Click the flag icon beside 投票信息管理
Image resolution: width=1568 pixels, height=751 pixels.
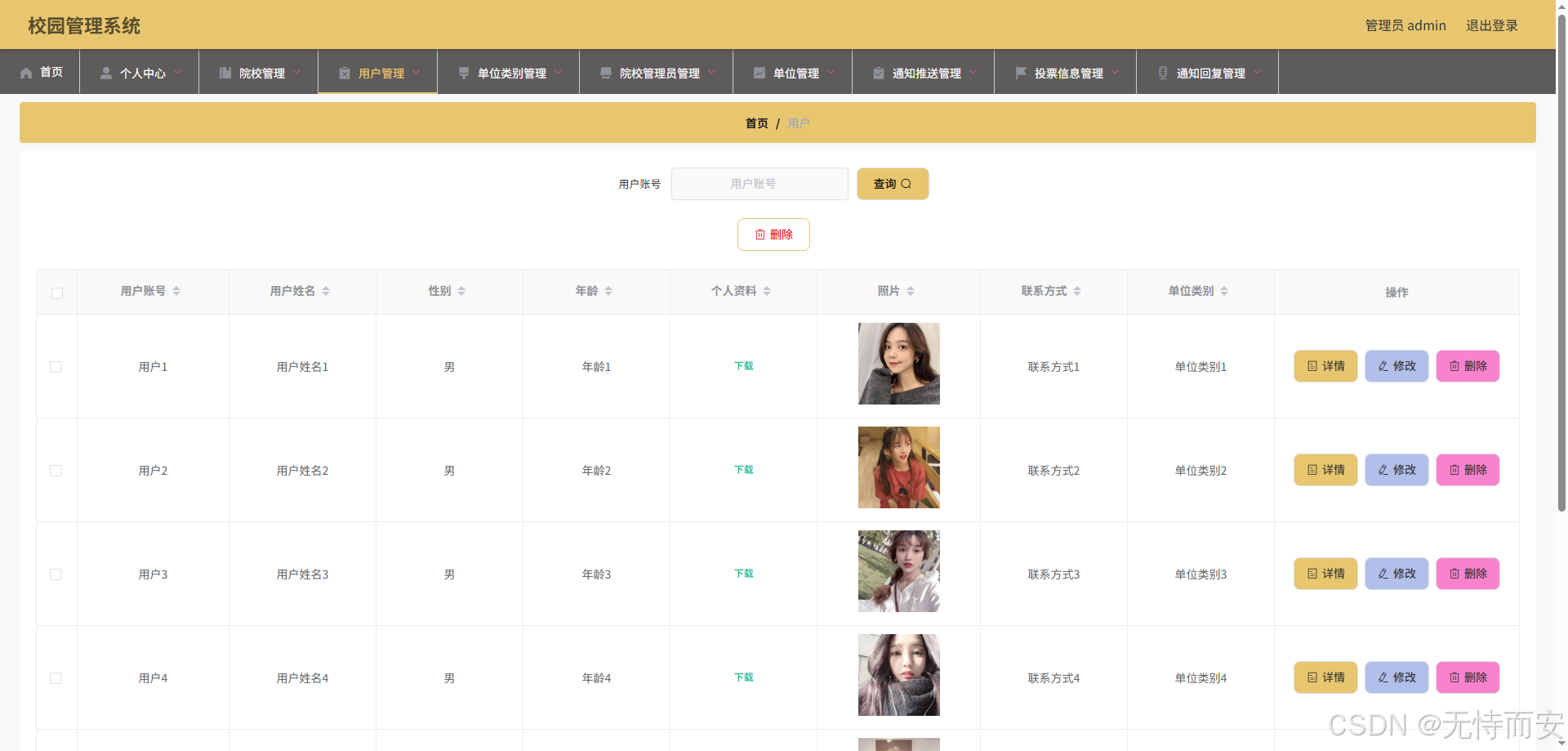coord(1021,73)
